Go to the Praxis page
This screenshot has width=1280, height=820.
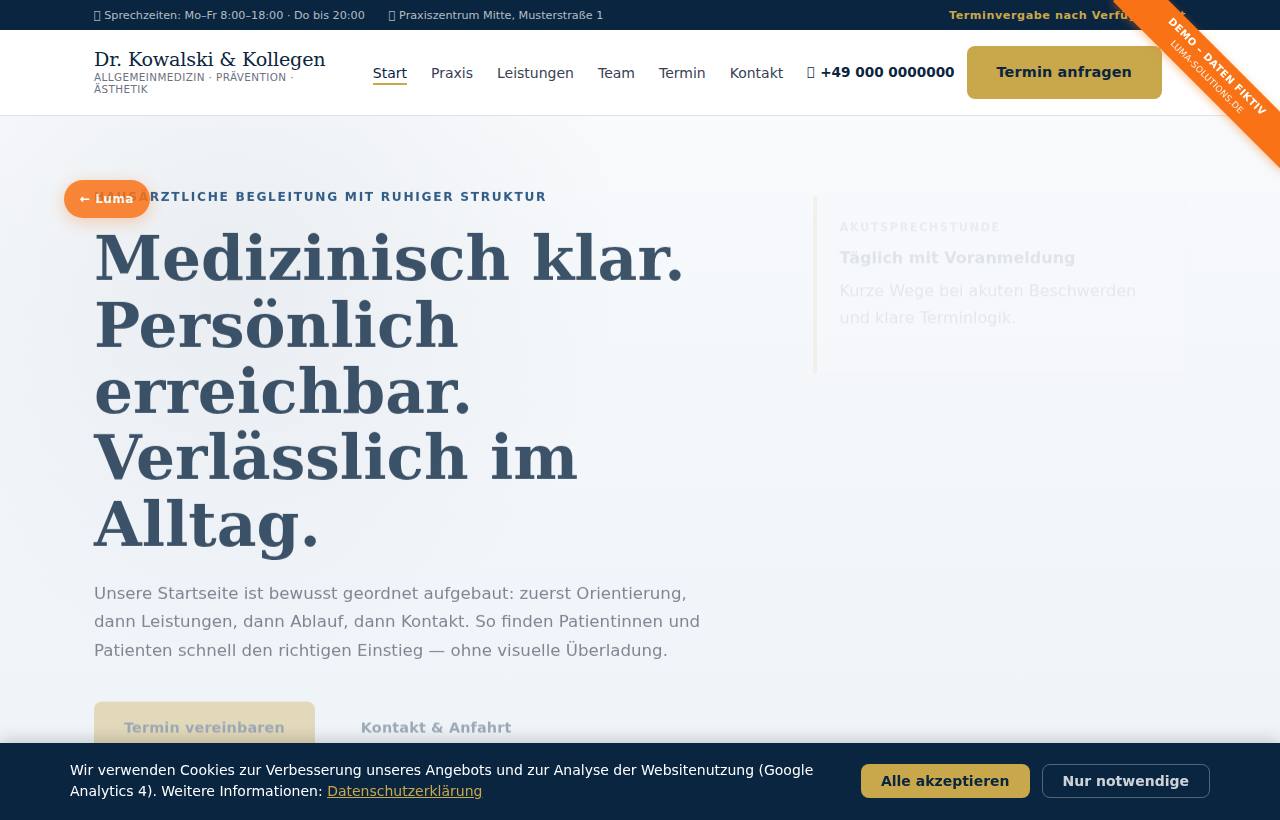point(452,73)
